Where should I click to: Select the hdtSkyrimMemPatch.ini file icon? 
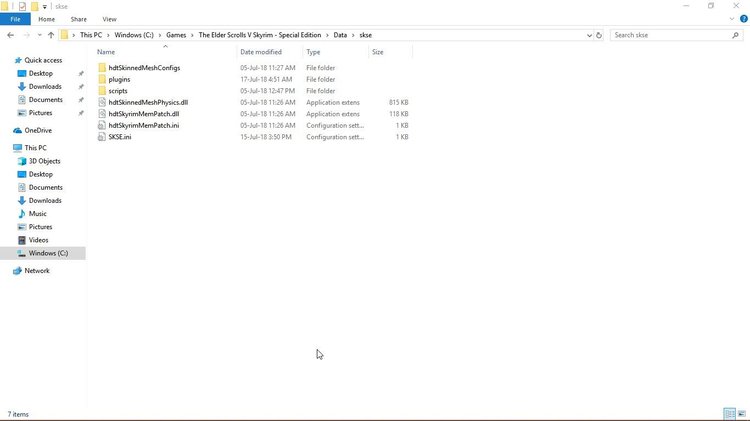[102, 125]
